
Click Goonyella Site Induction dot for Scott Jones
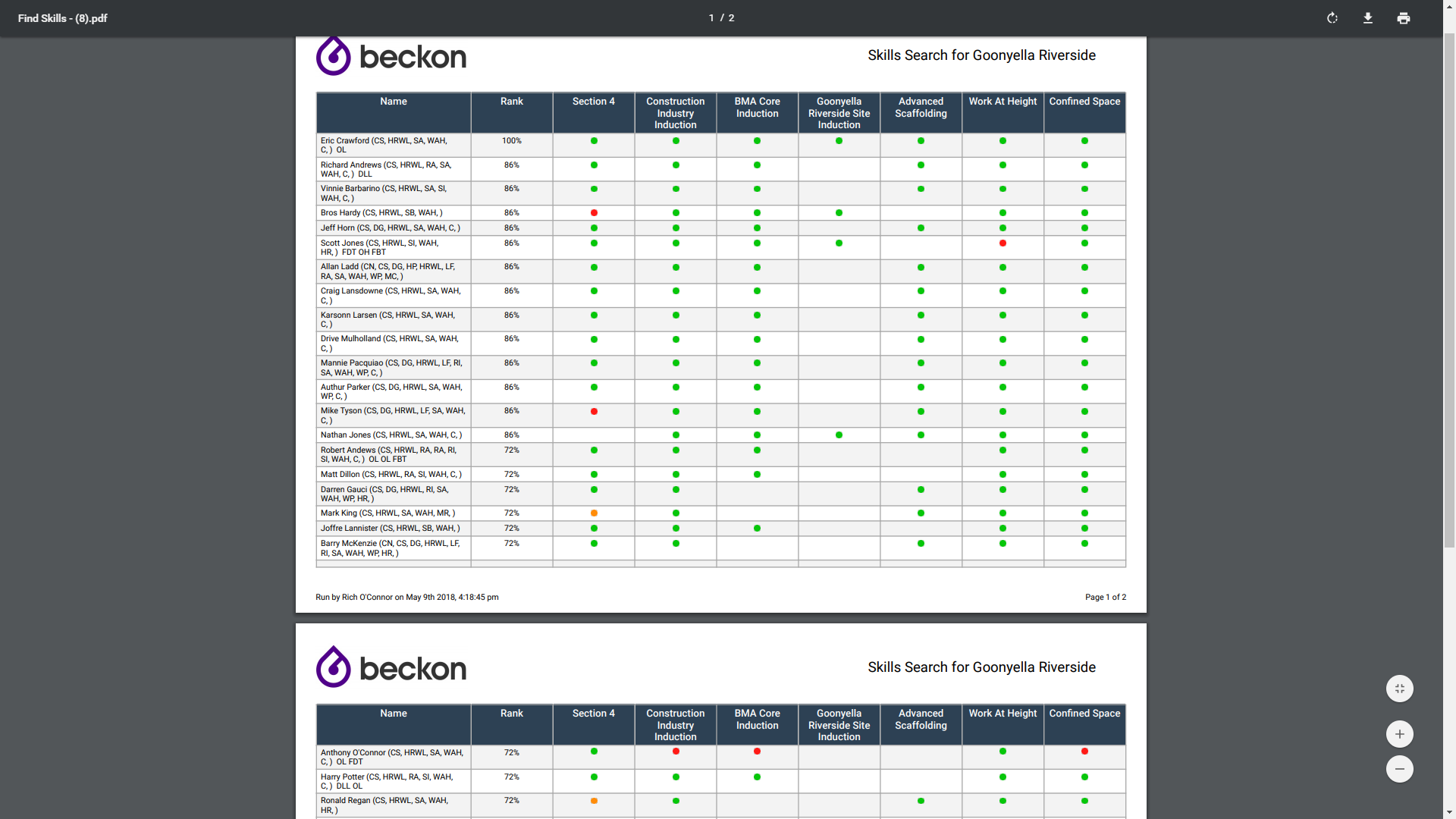pyautogui.click(x=839, y=243)
